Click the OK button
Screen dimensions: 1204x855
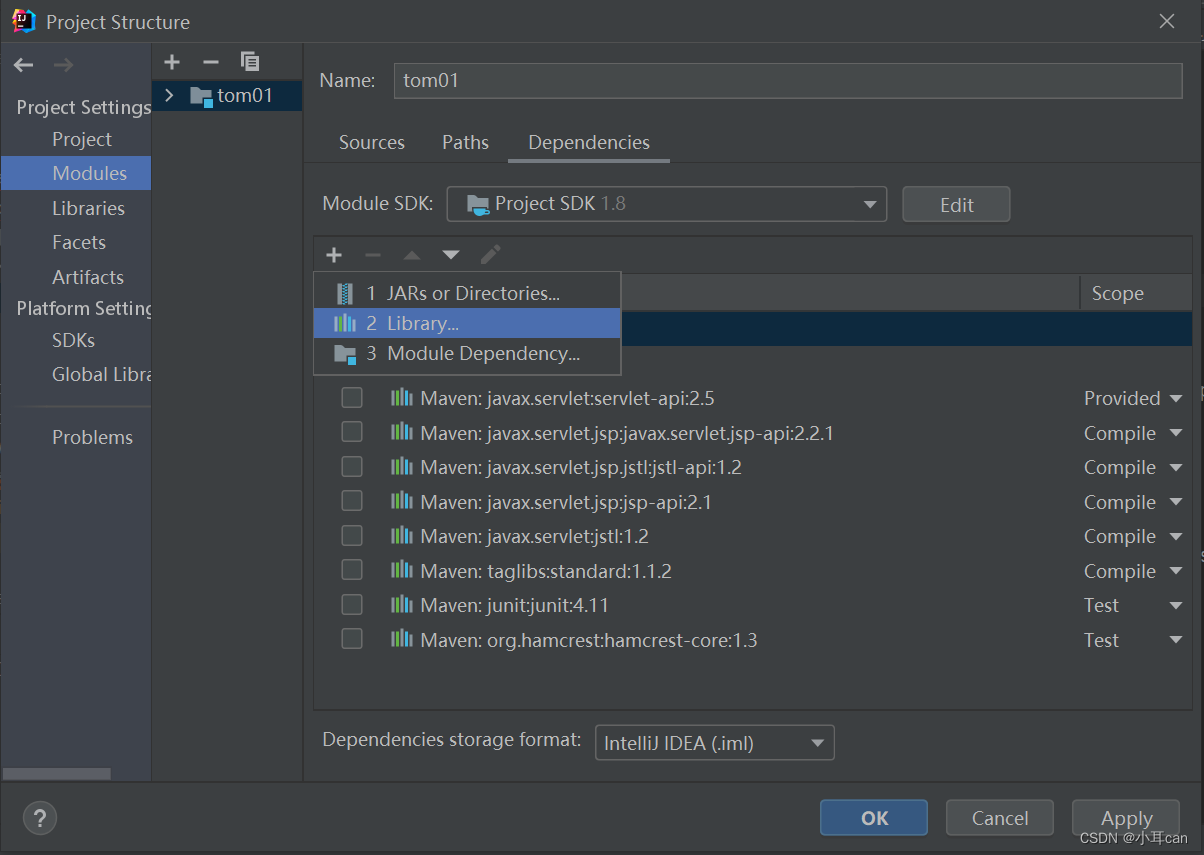[874, 818]
